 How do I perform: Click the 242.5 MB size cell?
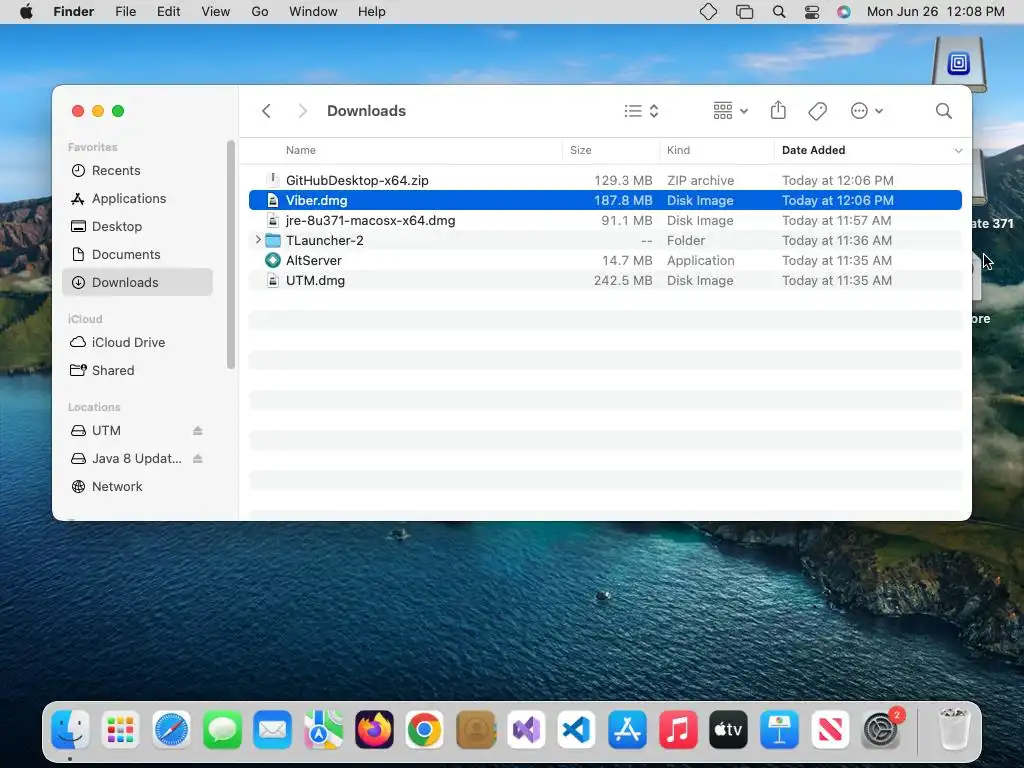tap(623, 281)
